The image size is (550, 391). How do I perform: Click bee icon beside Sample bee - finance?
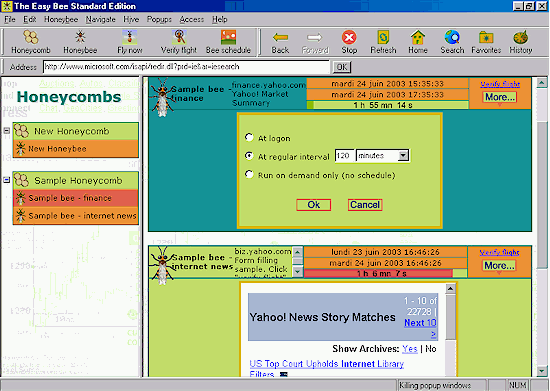click(20, 198)
